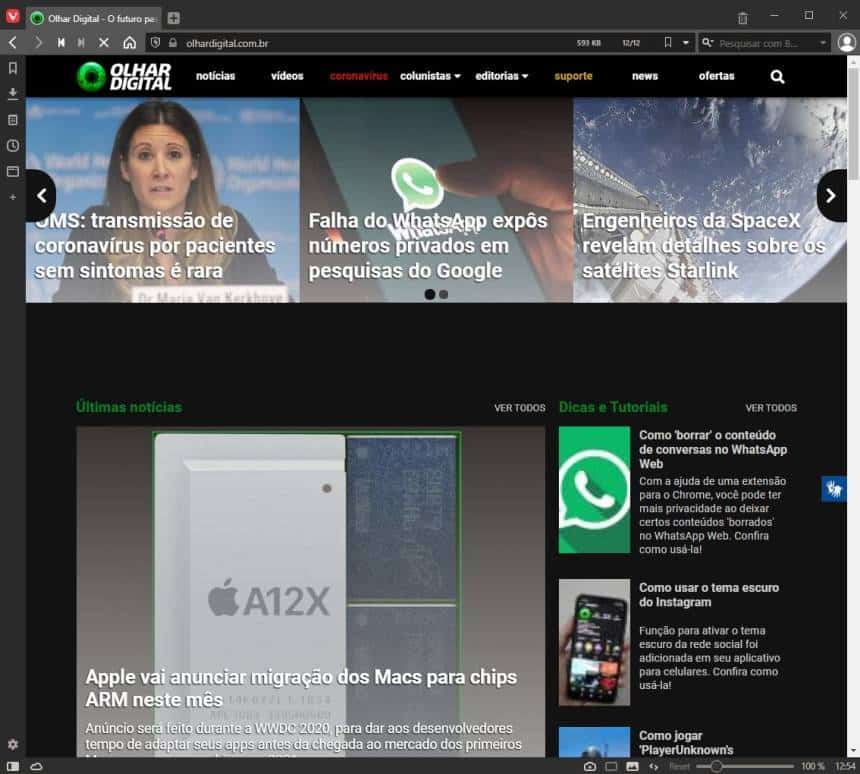Screen dimensions: 860x774
Task: Open the Downloads panel in the sidebar
Action: (13, 94)
